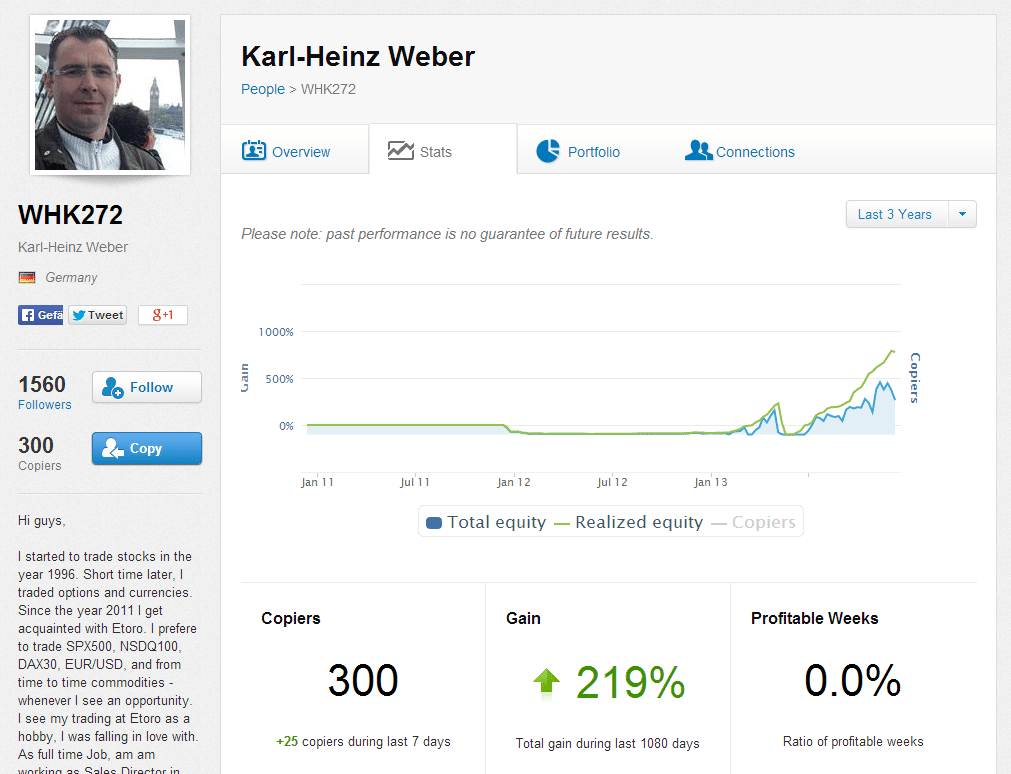Click the Connections people icon
Viewport: 1011px width, 774px height.
698,151
